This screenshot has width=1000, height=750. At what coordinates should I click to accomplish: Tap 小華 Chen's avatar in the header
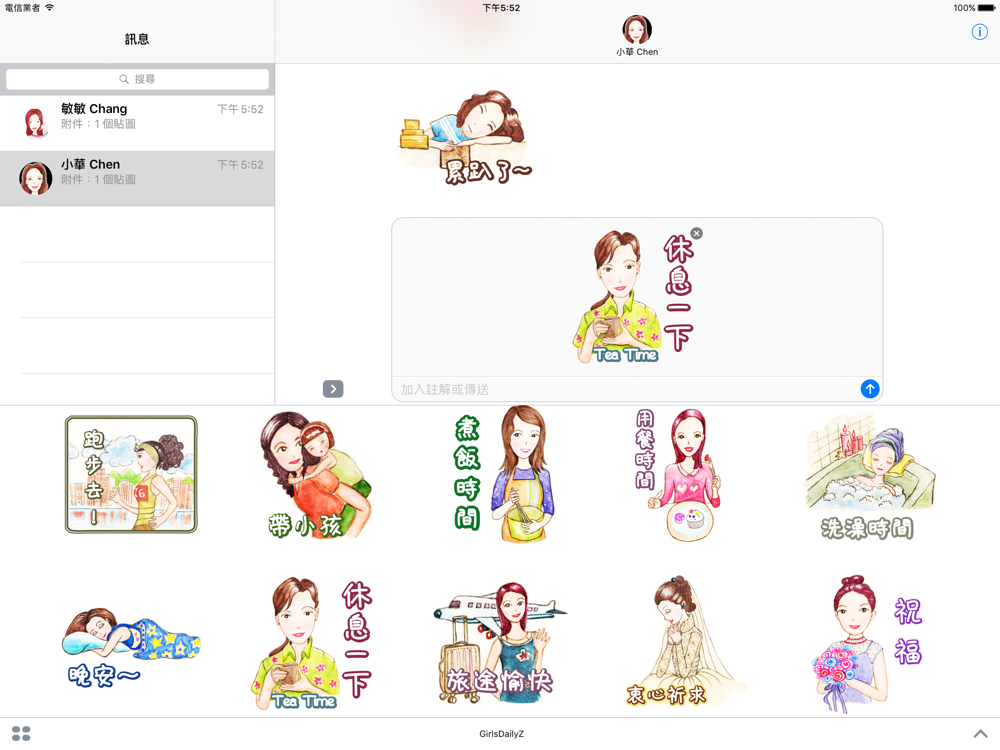click(x=636, y=29)
